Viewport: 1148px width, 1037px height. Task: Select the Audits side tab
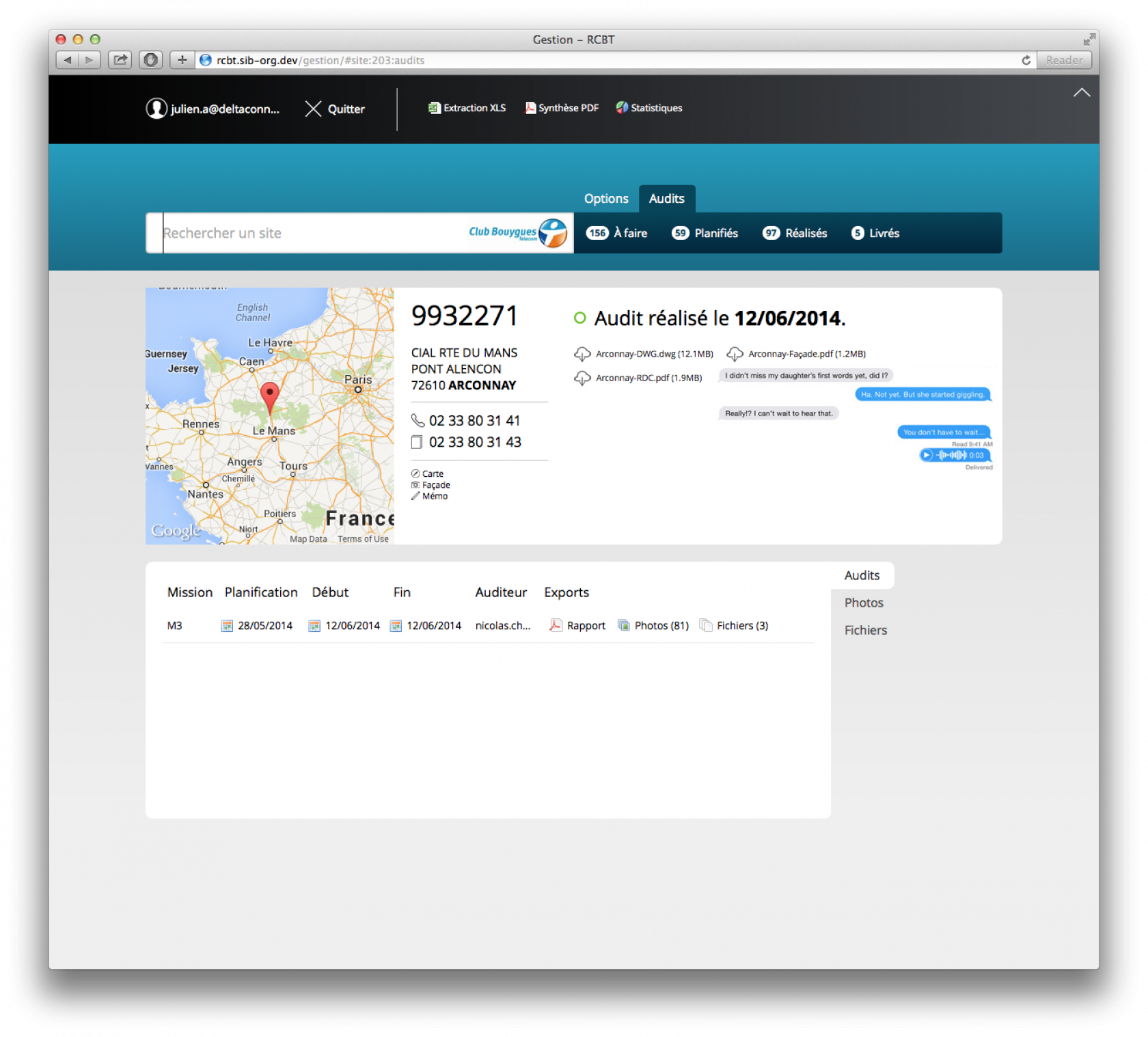(x=862, y=575)
